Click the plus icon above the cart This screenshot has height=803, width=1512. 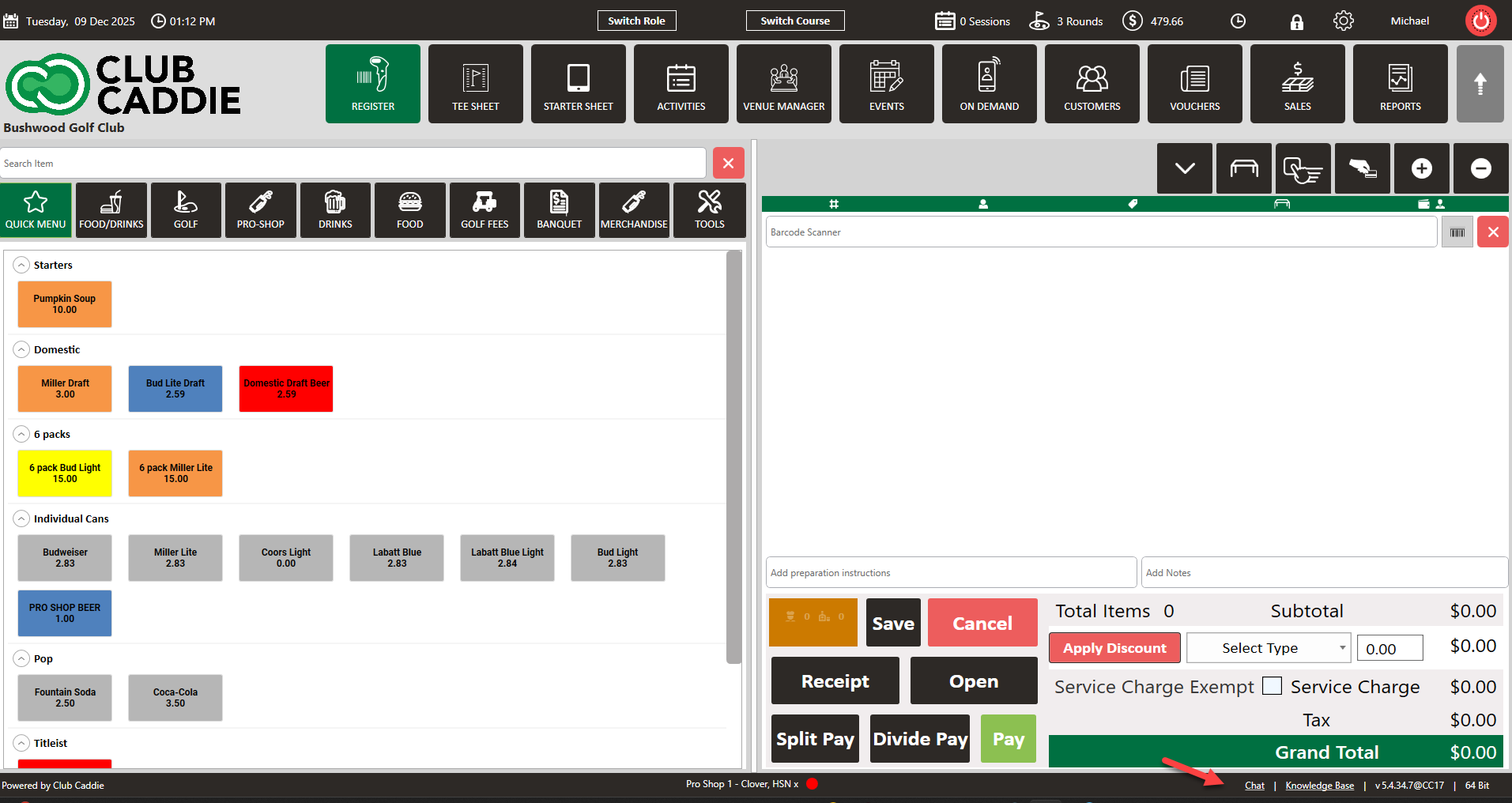(1421, 168)
